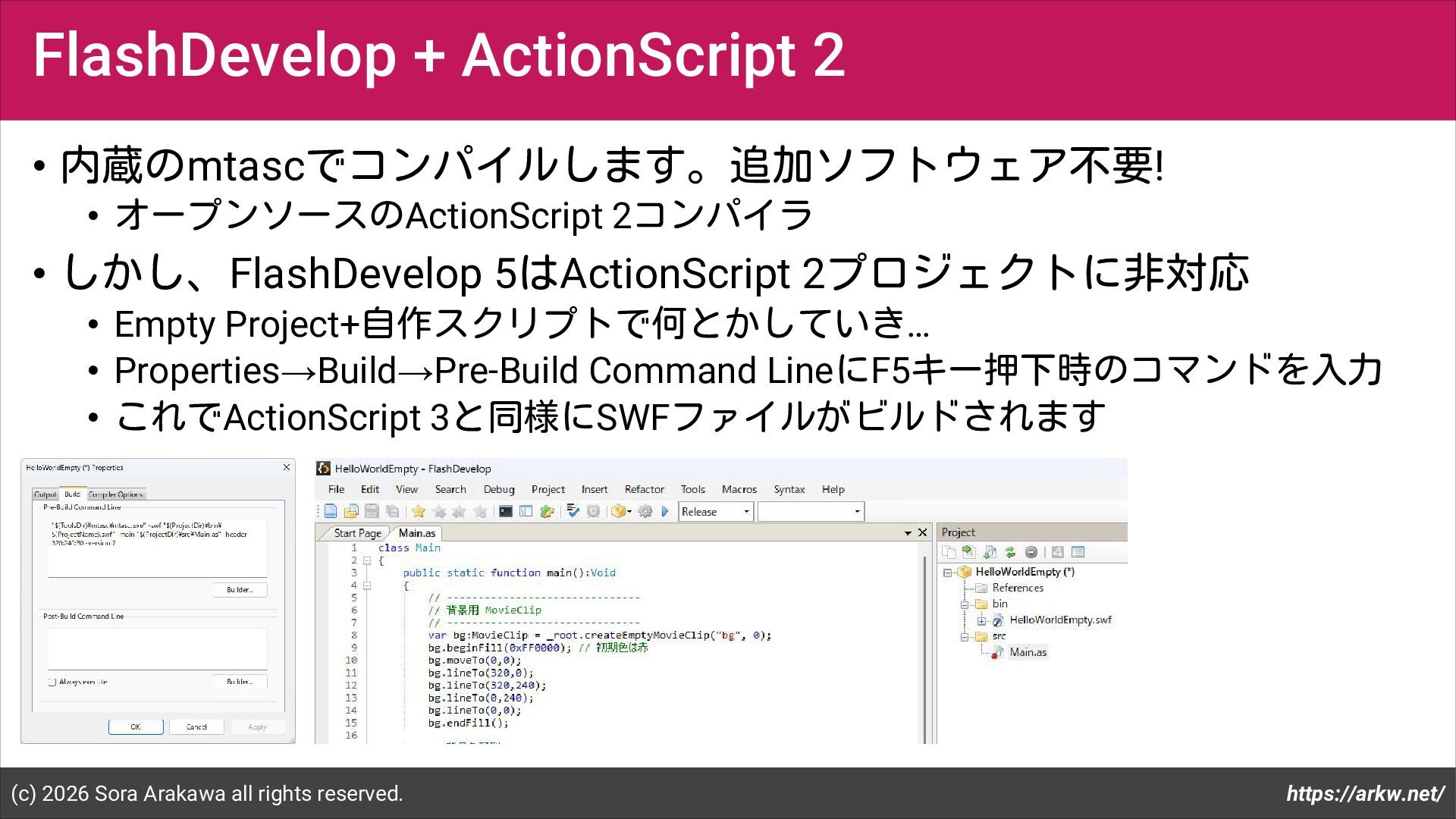The height and width of the screenshot is (819, 1456).
Task: Switch to Compiler Options tab
Action: [x=115, y=494]
